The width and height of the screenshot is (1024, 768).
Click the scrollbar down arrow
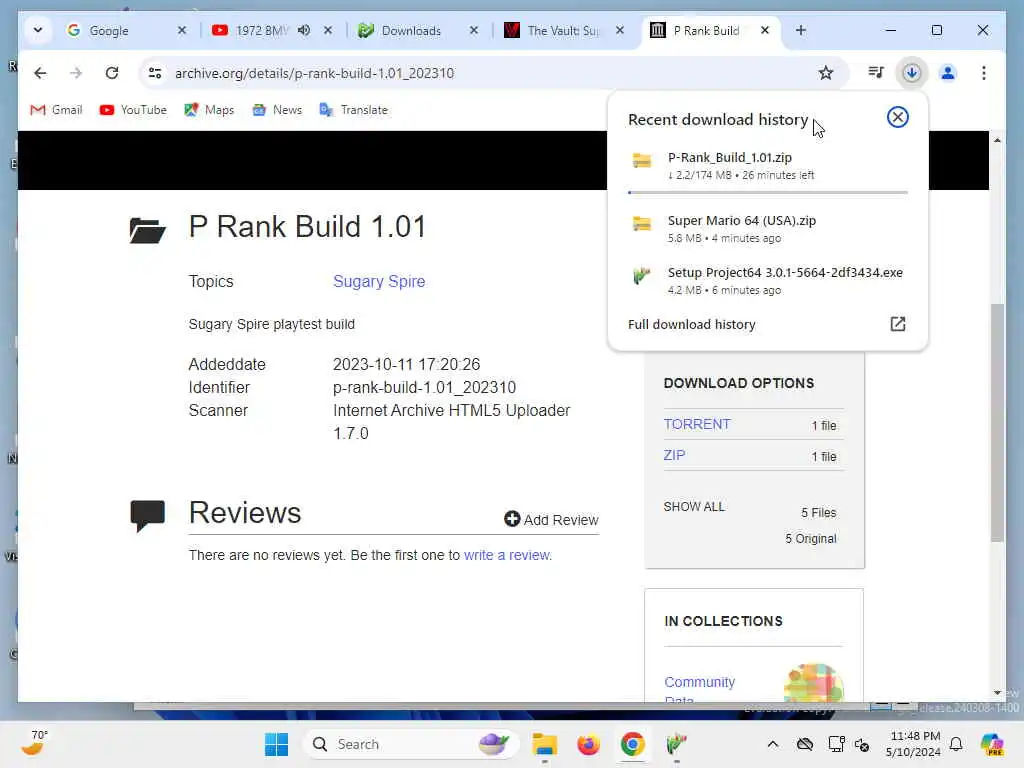[x=997, y=692]
